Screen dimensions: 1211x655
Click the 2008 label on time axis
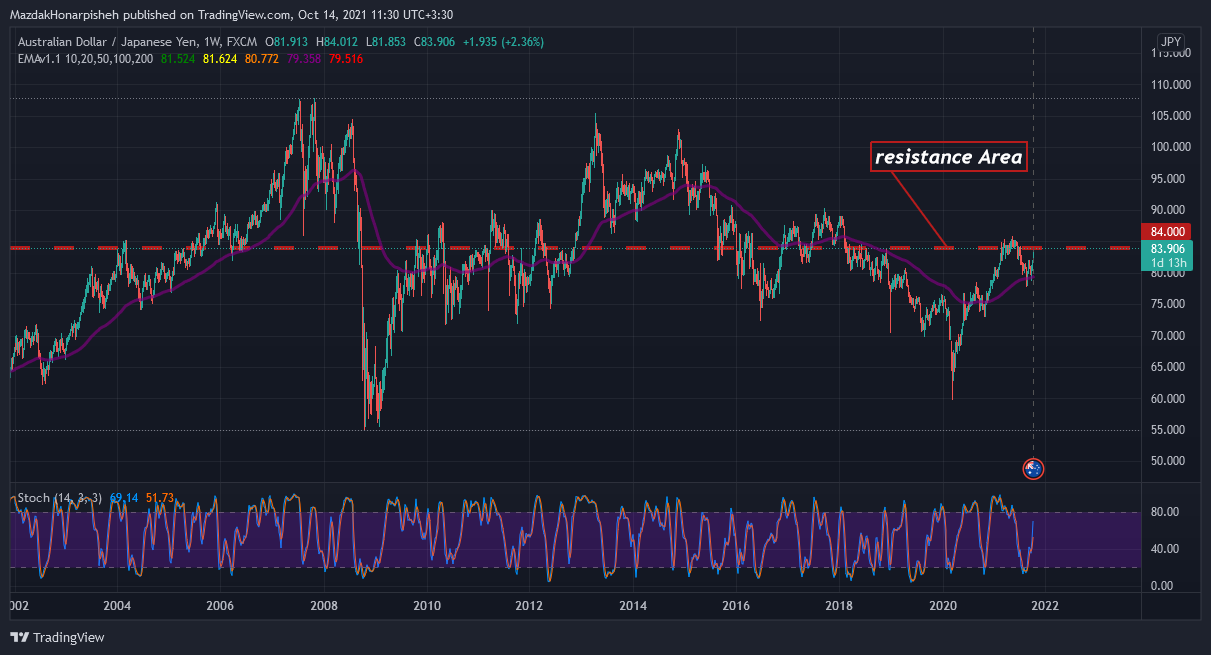323,606
